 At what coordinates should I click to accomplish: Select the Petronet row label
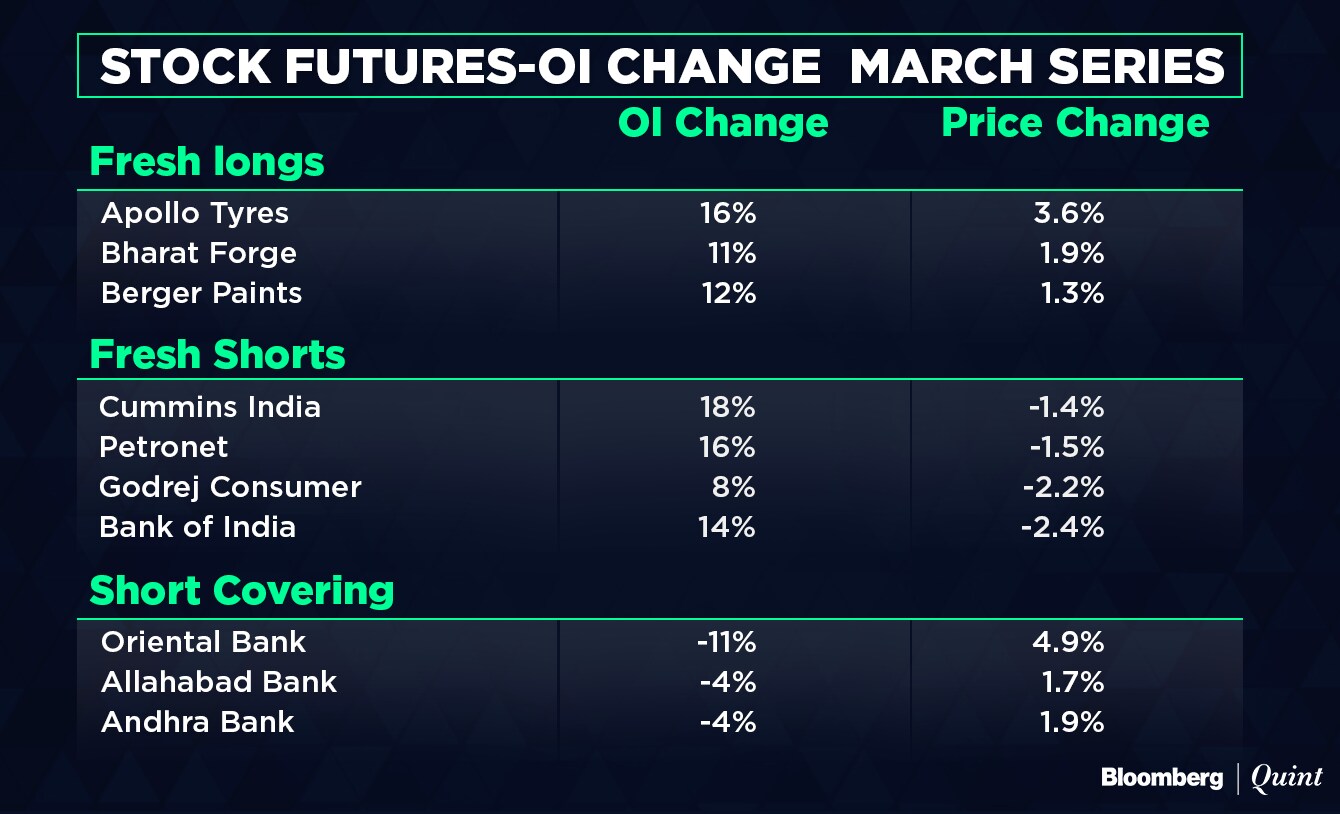[x=164, y=447]
